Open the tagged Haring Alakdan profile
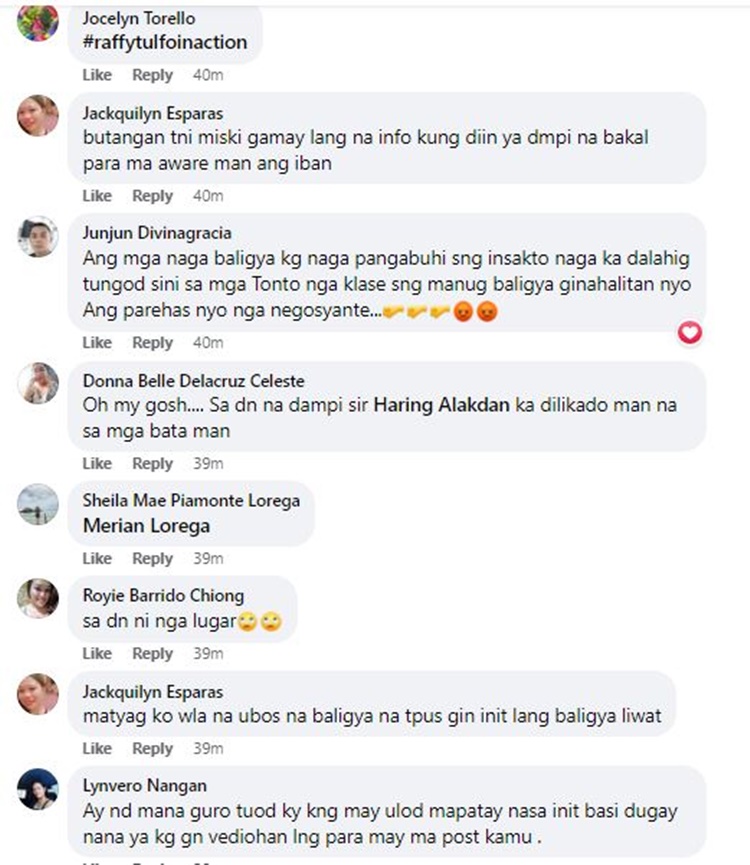The image size is (750, 865). 441,405
